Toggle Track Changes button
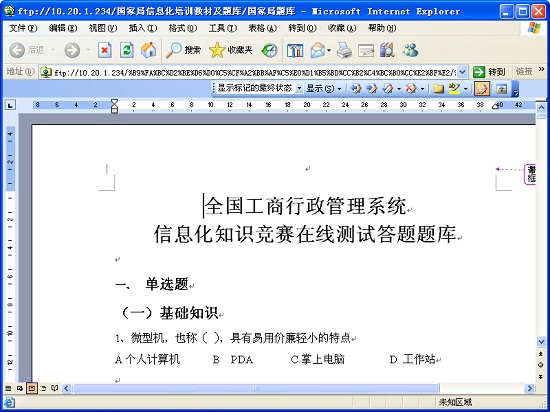Image resolution: width=550 pixels, height=412 pixels. pos(482,89)
